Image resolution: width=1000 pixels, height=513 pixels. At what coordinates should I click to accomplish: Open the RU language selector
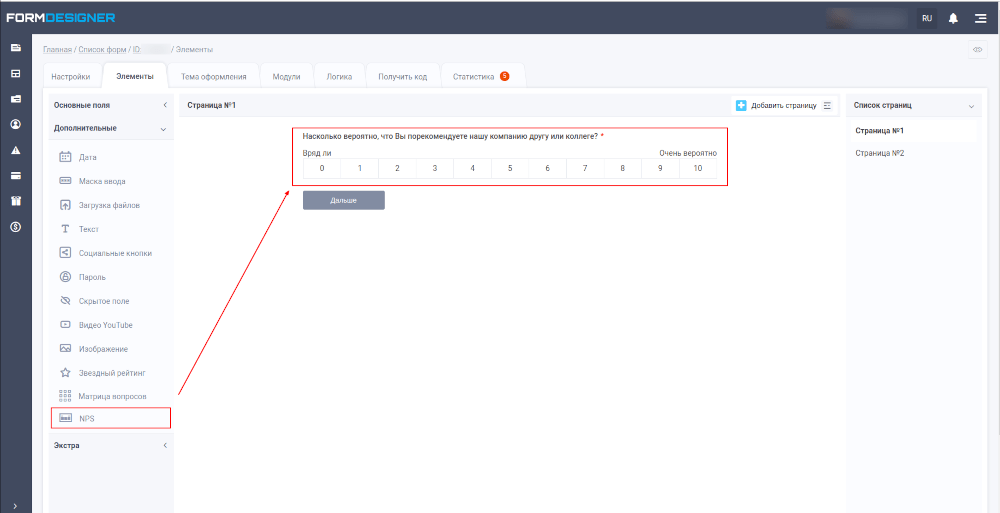[927, 18]
